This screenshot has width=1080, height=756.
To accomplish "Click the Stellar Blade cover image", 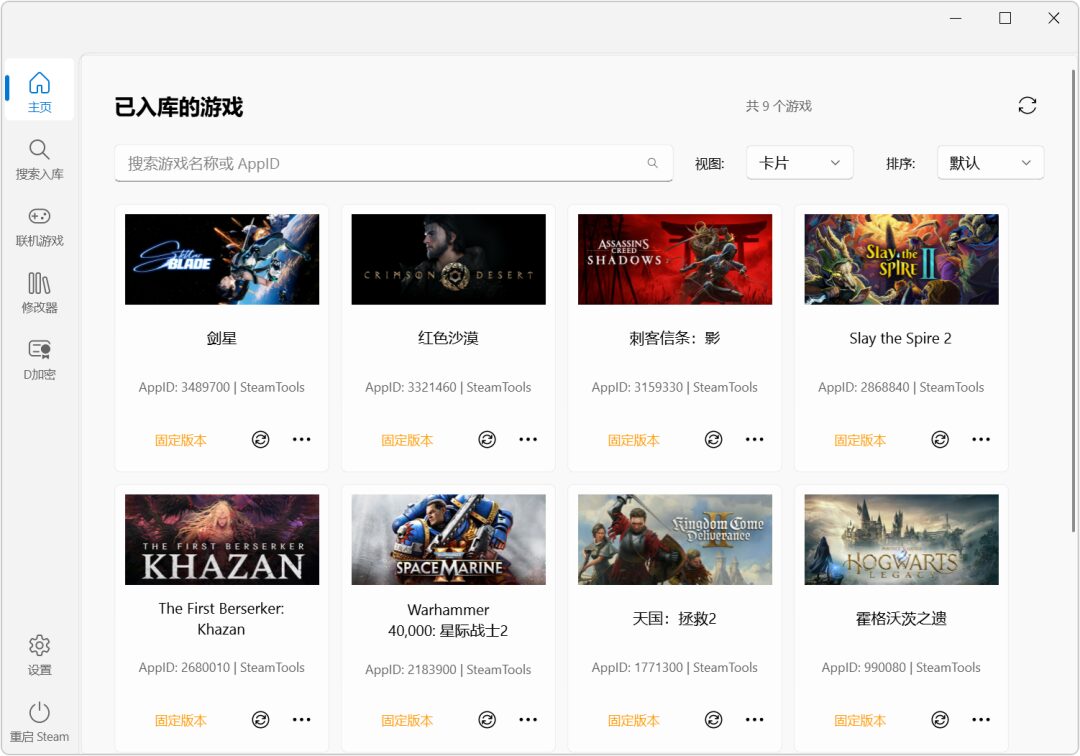I will (x=222, y=259).
